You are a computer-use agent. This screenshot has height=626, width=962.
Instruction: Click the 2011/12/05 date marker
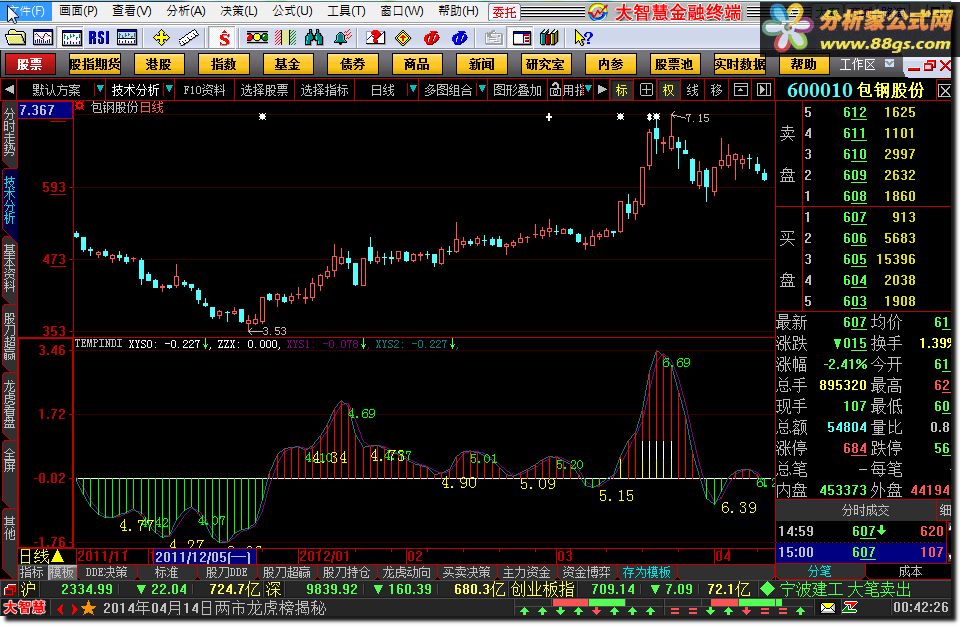[x=202, y=557]
